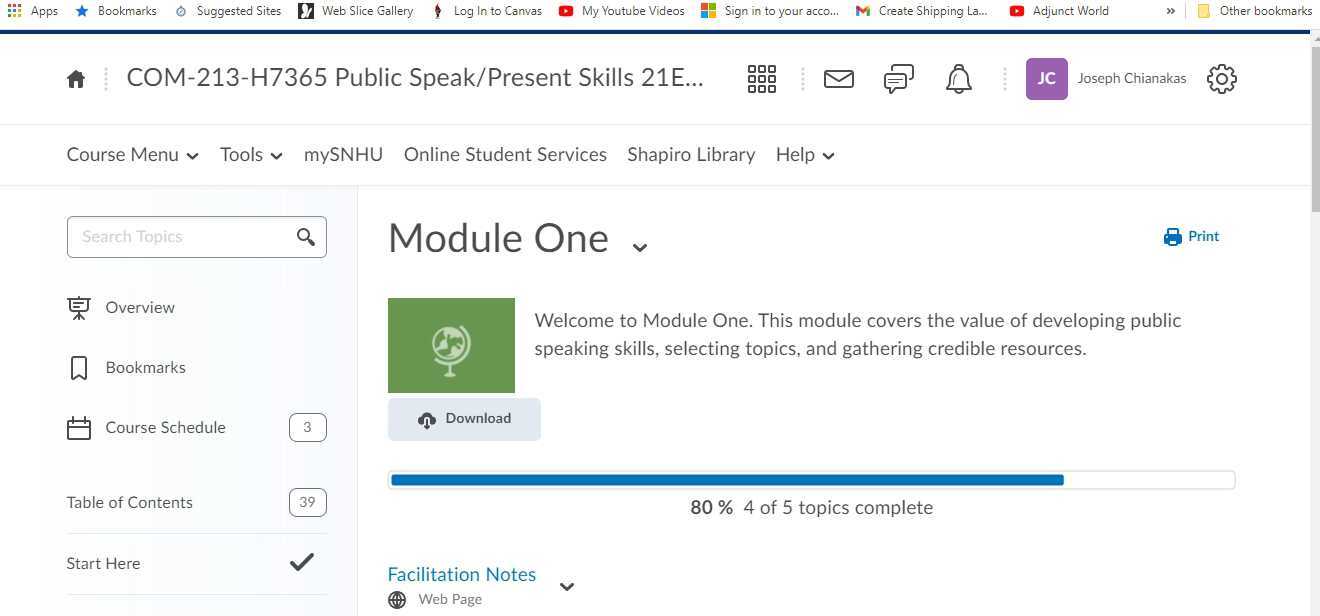Open the instant messages chat icon
Screen dimensions: 1320x616
[898, 78]
